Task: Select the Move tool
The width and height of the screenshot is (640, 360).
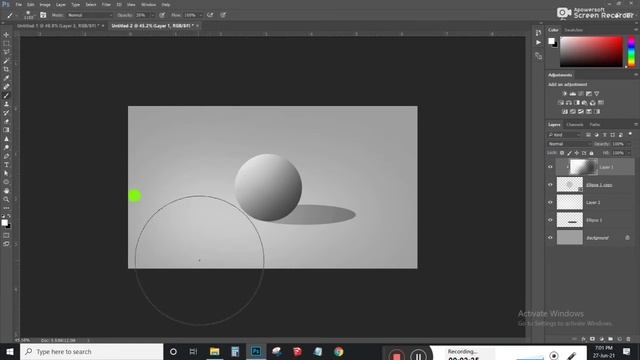Action: point(6,35)
